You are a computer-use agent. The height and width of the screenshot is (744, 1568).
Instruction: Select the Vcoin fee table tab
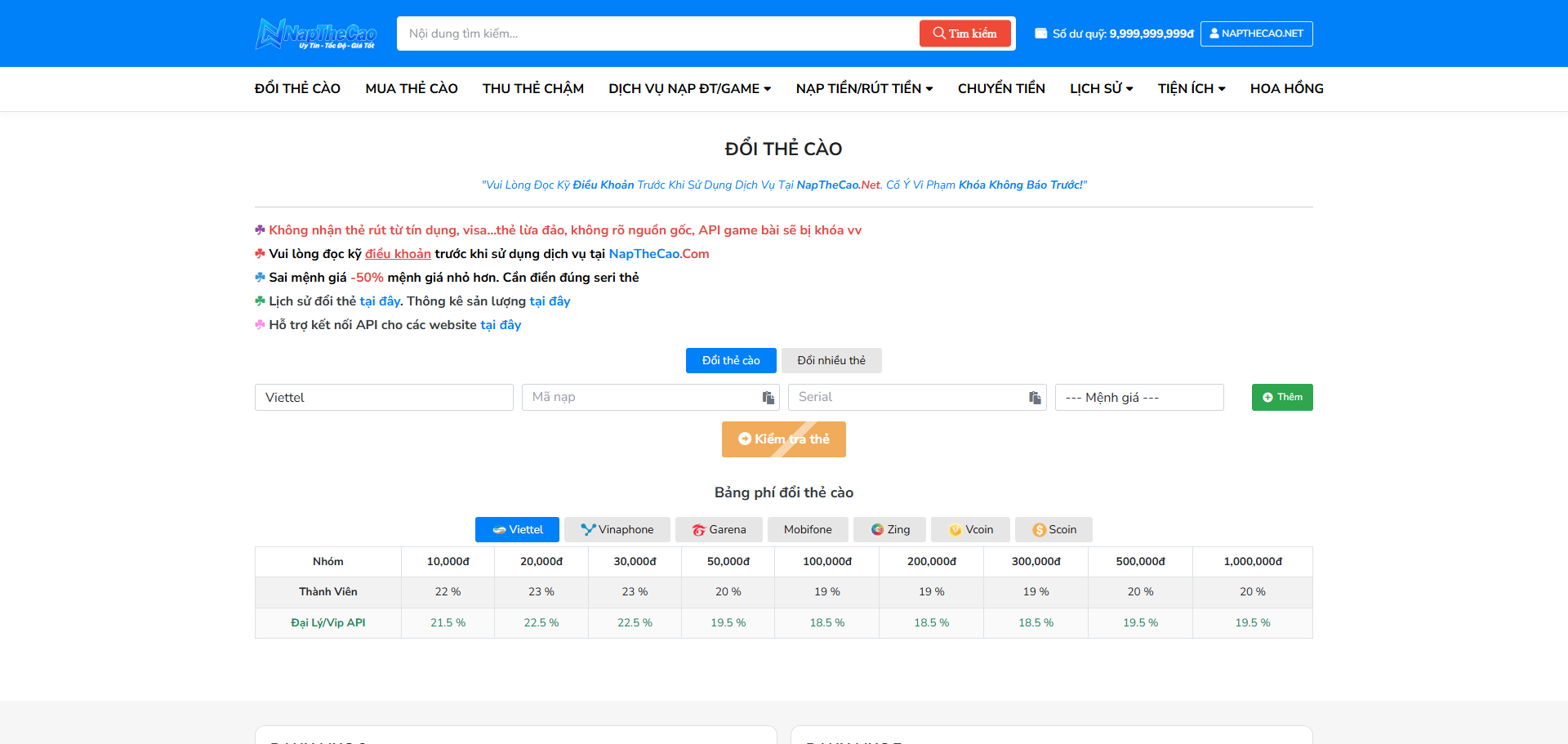[971, 529]
